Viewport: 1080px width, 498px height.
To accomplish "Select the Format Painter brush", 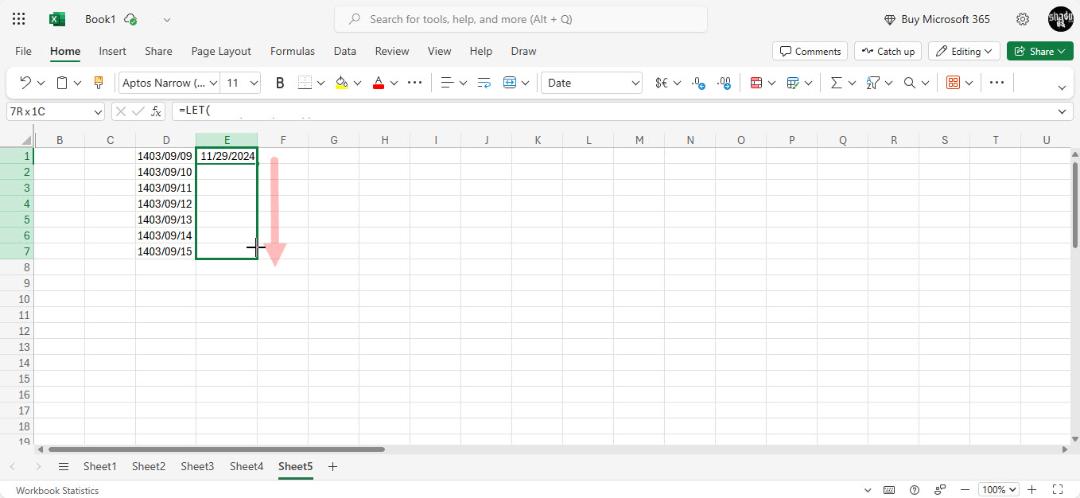I will coord(98,83).
